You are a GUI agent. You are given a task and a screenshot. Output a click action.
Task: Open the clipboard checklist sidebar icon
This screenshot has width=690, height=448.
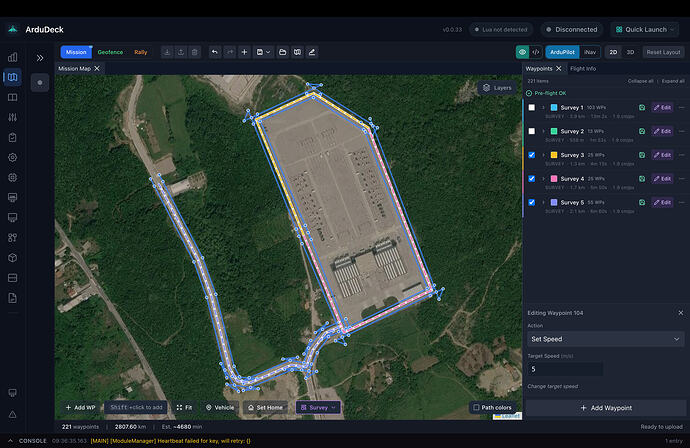click(13, 138)
